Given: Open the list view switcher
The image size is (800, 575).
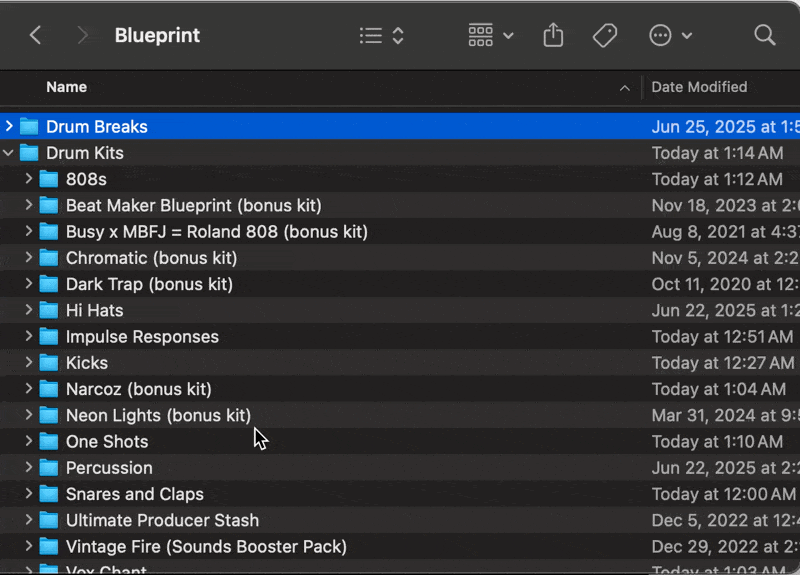Looking at the screenshot, I should coord(381,36).
